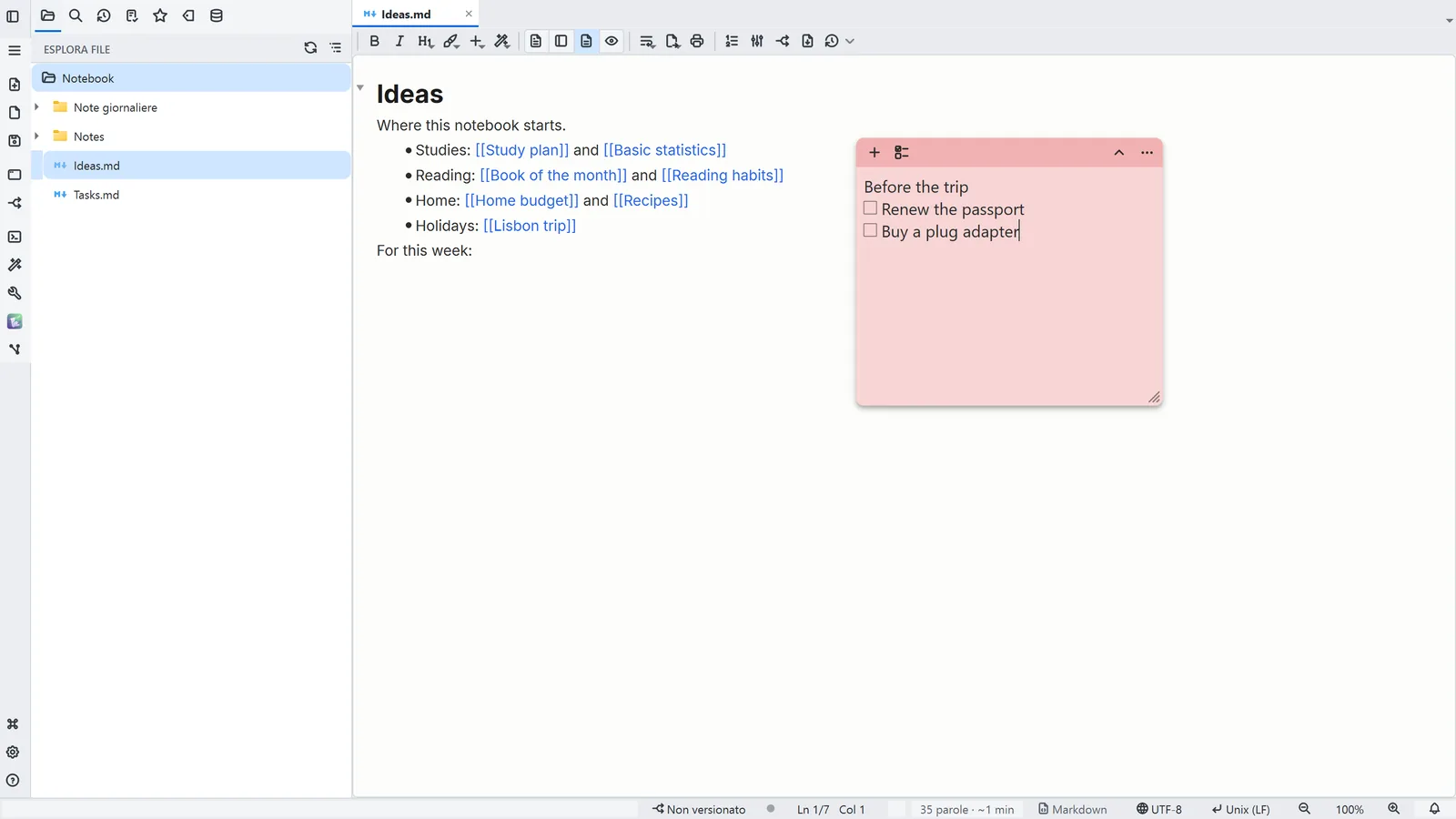Apply italic formatting
Viewport: 1456px width, 819px height.
coord(399,41)
